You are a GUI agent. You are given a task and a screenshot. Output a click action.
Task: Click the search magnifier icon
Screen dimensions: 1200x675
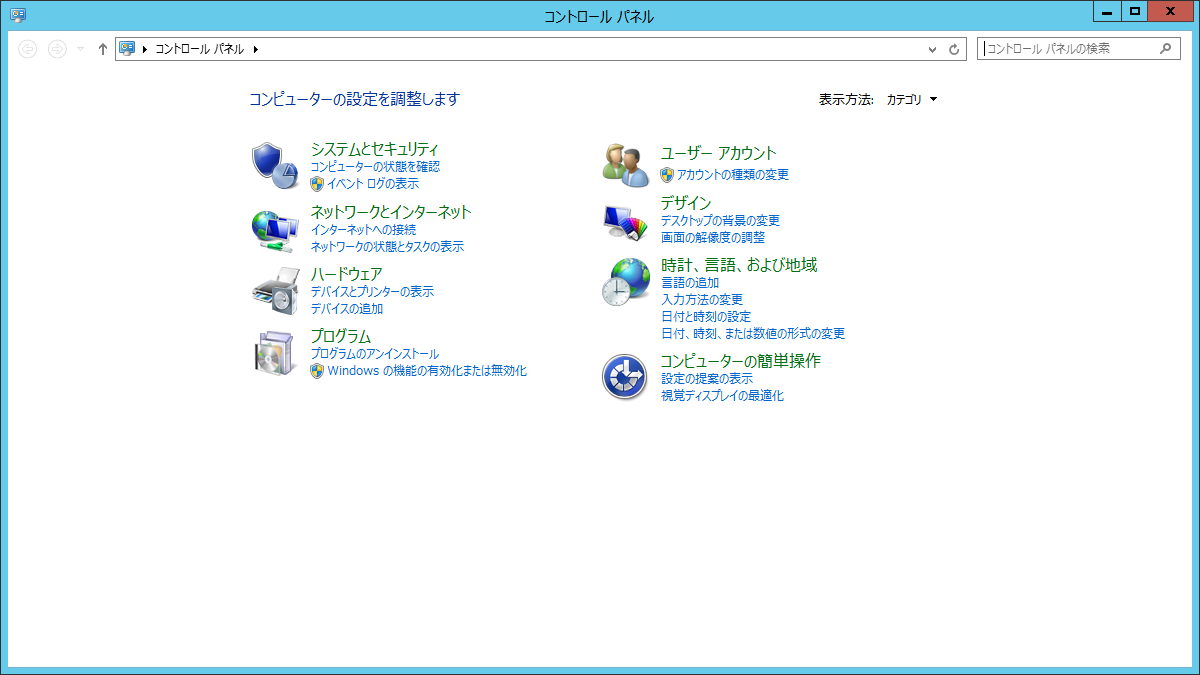pos(1165,48)
